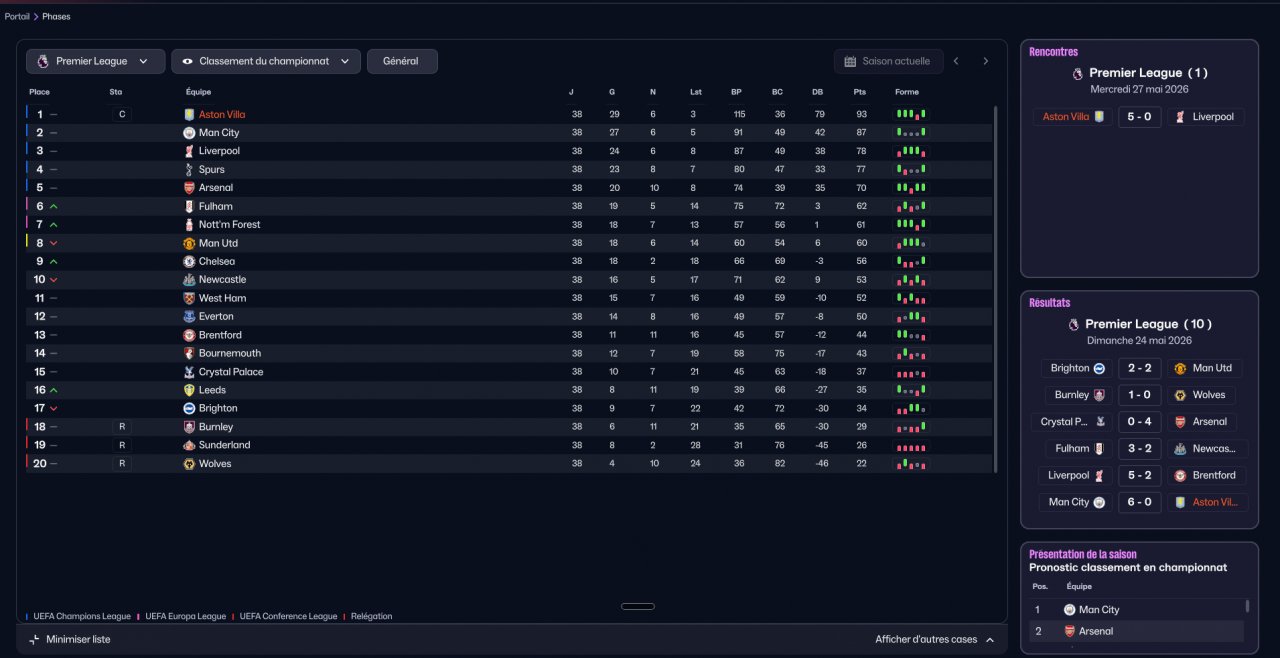Viewport: 1280px width, 658px height.
Task: Open the Crystal Palace 0 - 4 Arsenal result
Action: 1140,422
